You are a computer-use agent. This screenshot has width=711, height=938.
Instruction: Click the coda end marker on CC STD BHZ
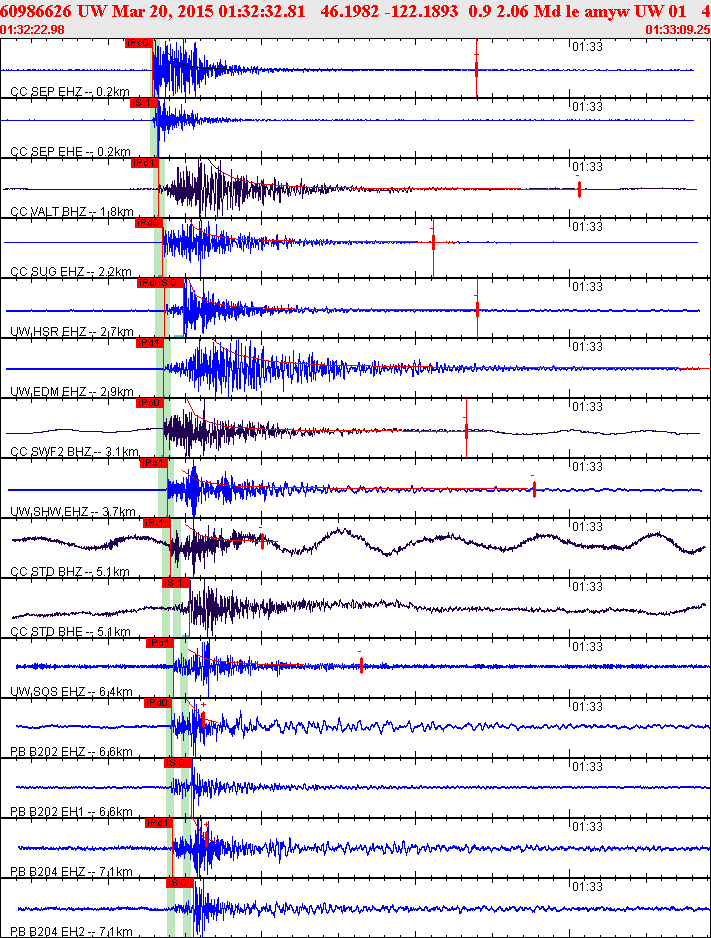click(262, 541)
